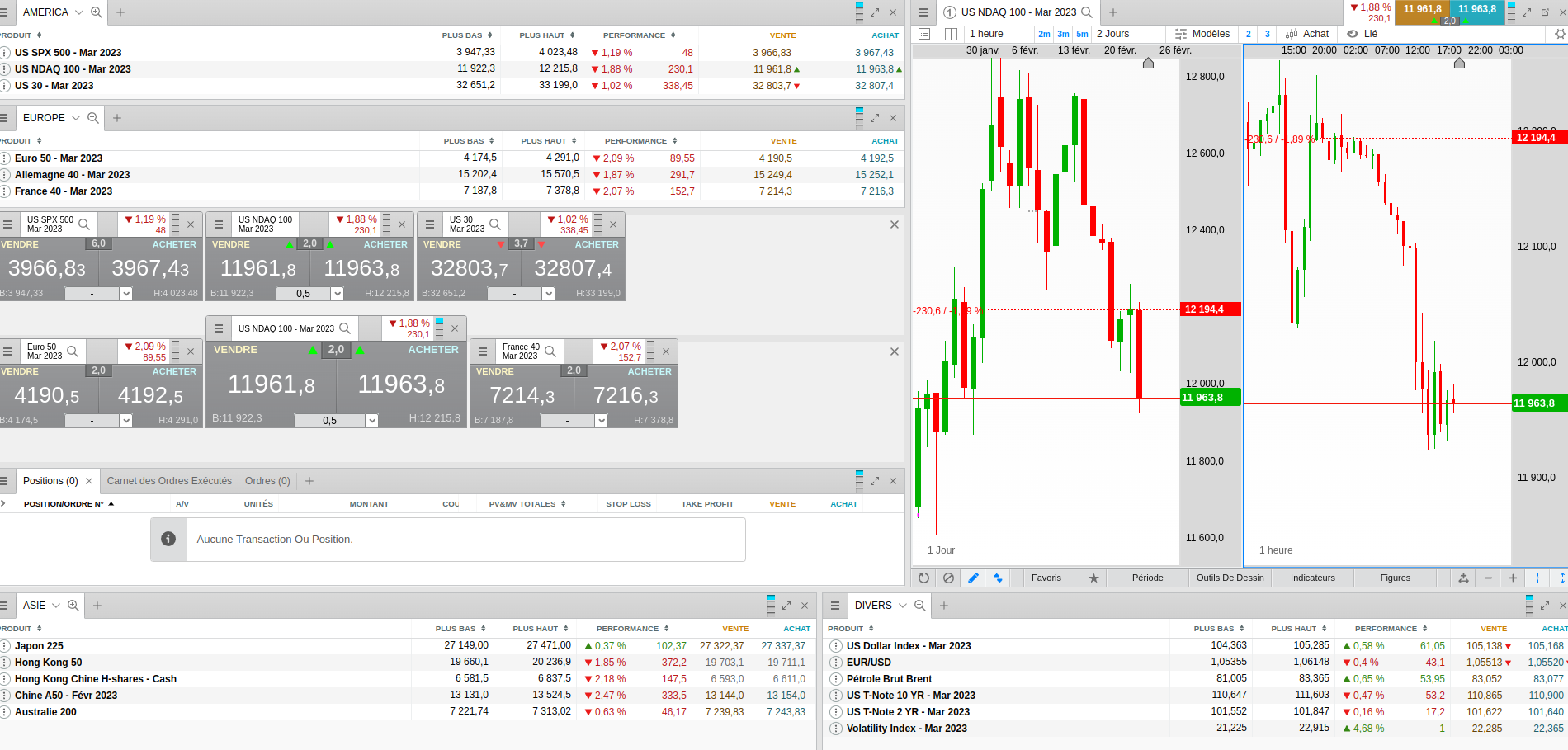Search instrument in the chart's US NDAQ 100 tab
The height and width of the screenshot is (750, 1568).
[x=1087, y=12]
